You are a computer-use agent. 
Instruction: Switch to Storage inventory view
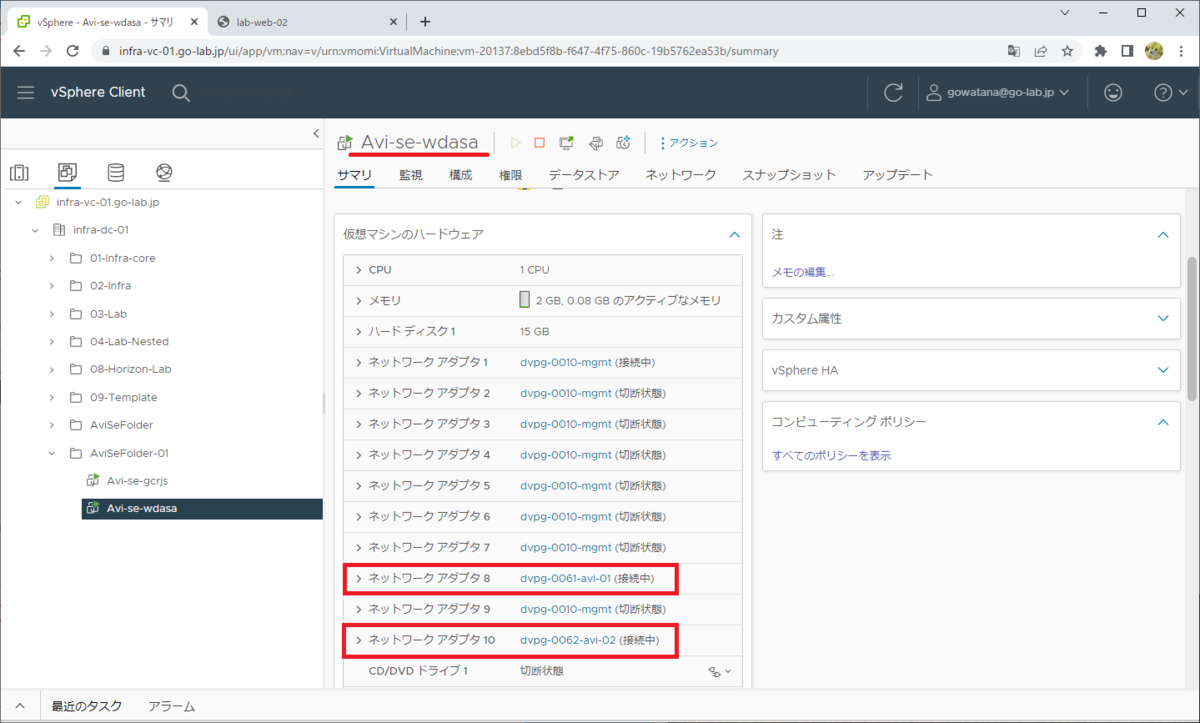click(x=116, y=172)
